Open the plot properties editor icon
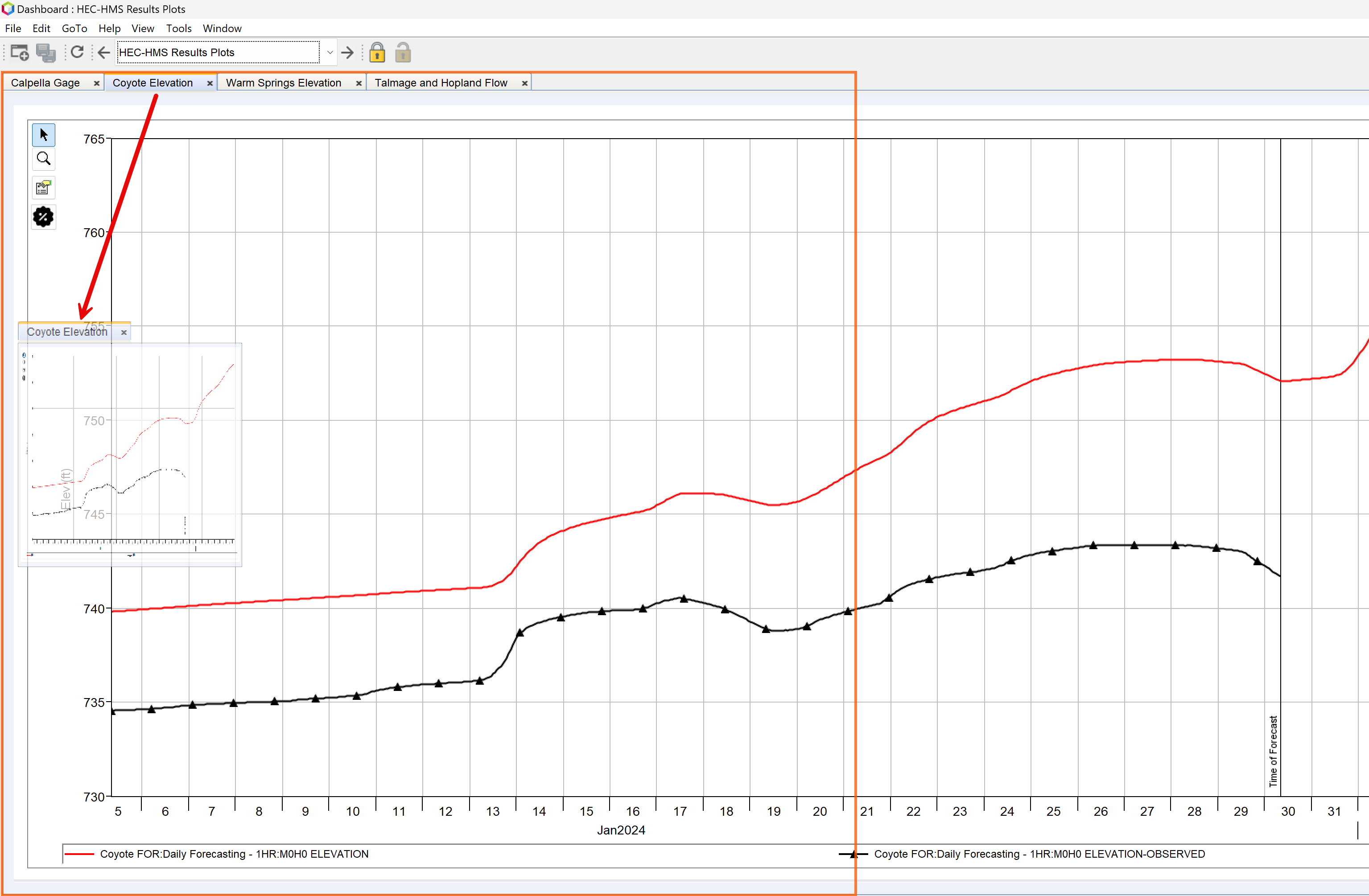 pos(44,188)
